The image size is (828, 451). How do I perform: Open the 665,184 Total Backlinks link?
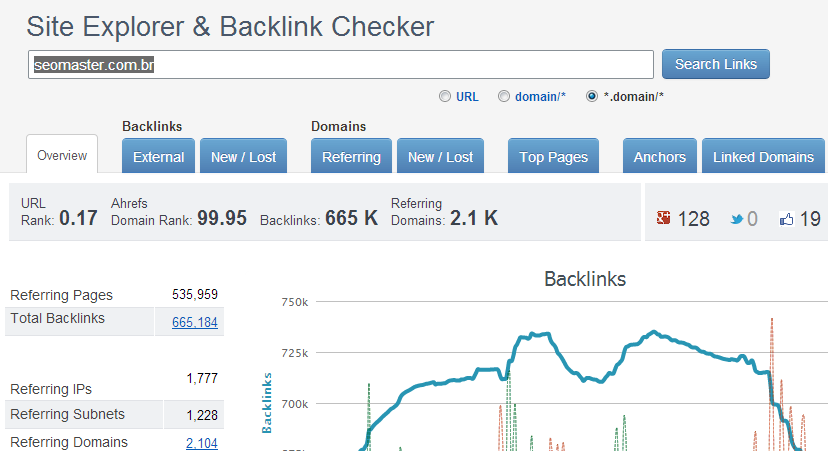195,322
